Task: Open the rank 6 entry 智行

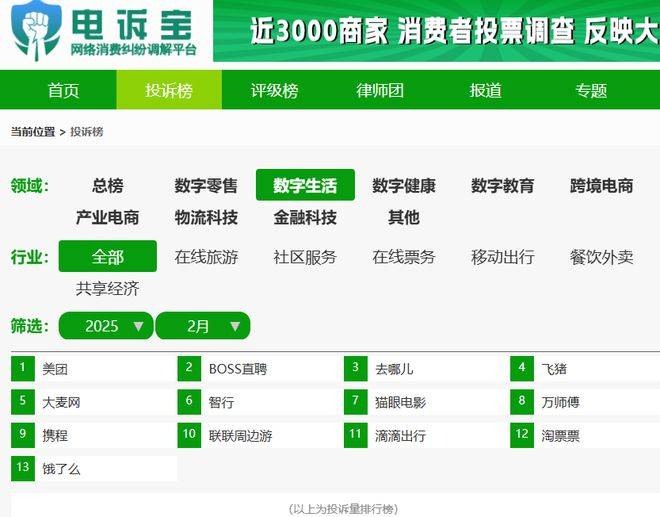Action: (260, 402)
